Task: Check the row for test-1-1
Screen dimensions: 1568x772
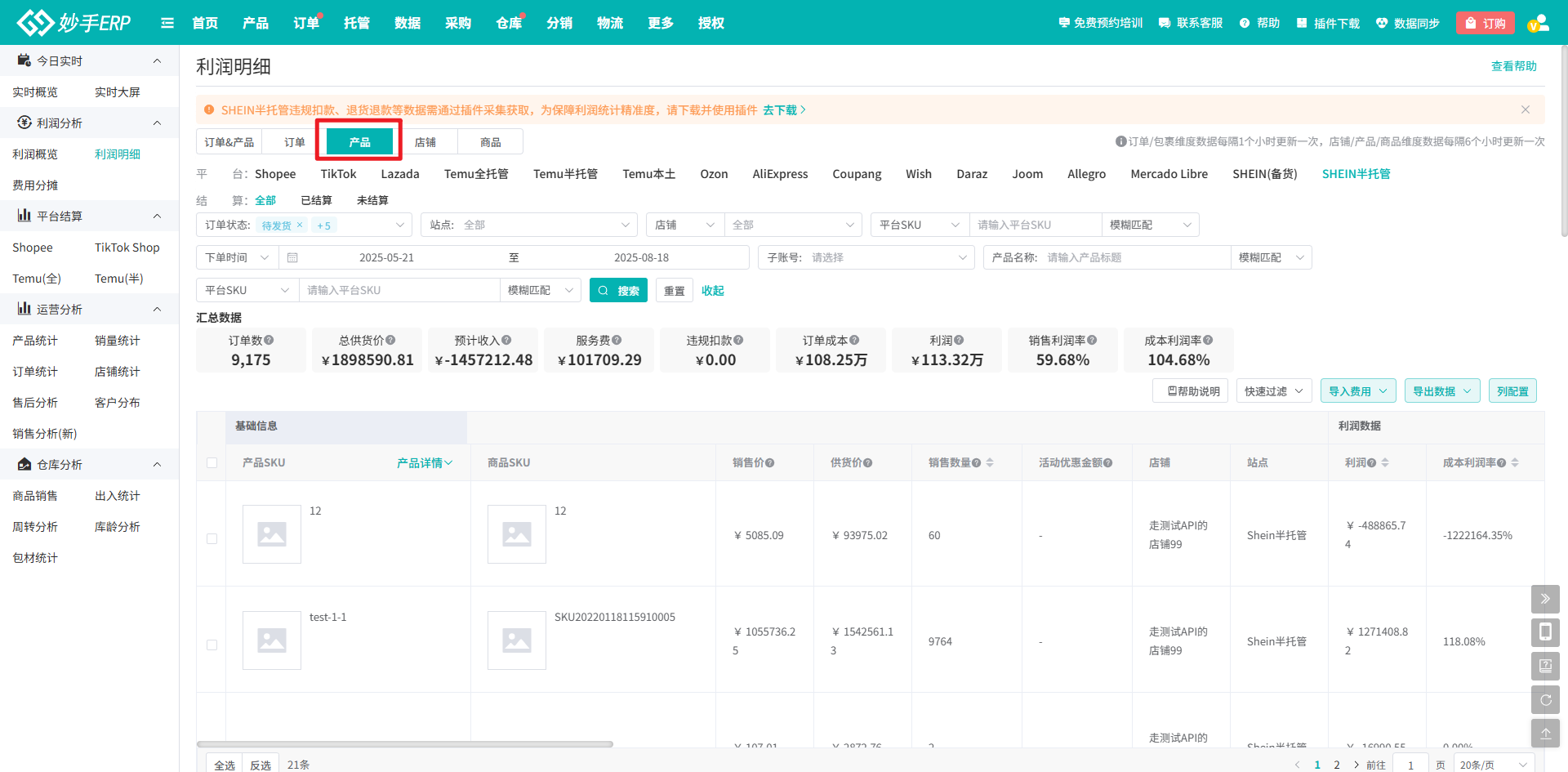Action: [x=212, y=645]
